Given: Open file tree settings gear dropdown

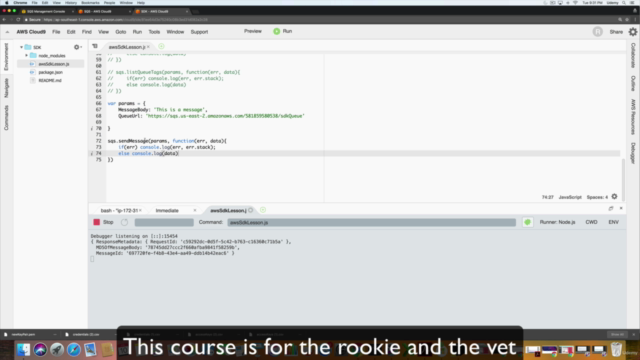Looking at the screenshot, I should click(77, 47).
